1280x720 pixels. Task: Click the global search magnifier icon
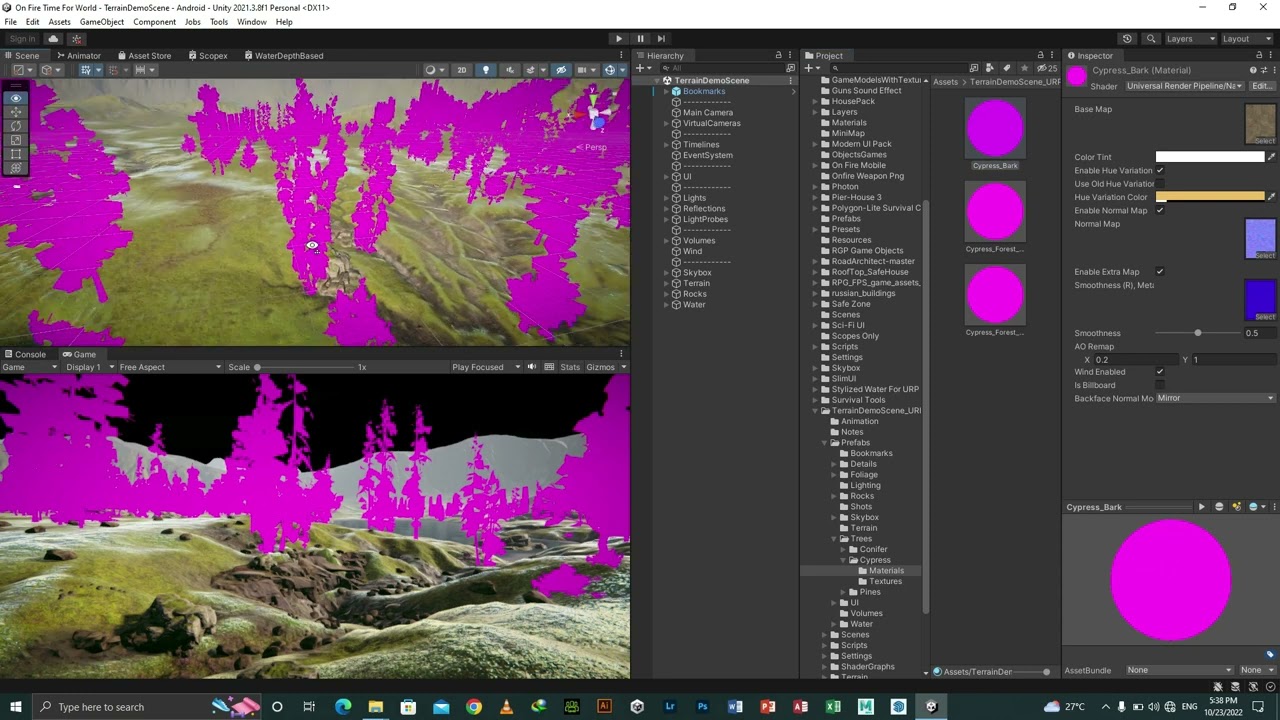tap(1151, 38)
